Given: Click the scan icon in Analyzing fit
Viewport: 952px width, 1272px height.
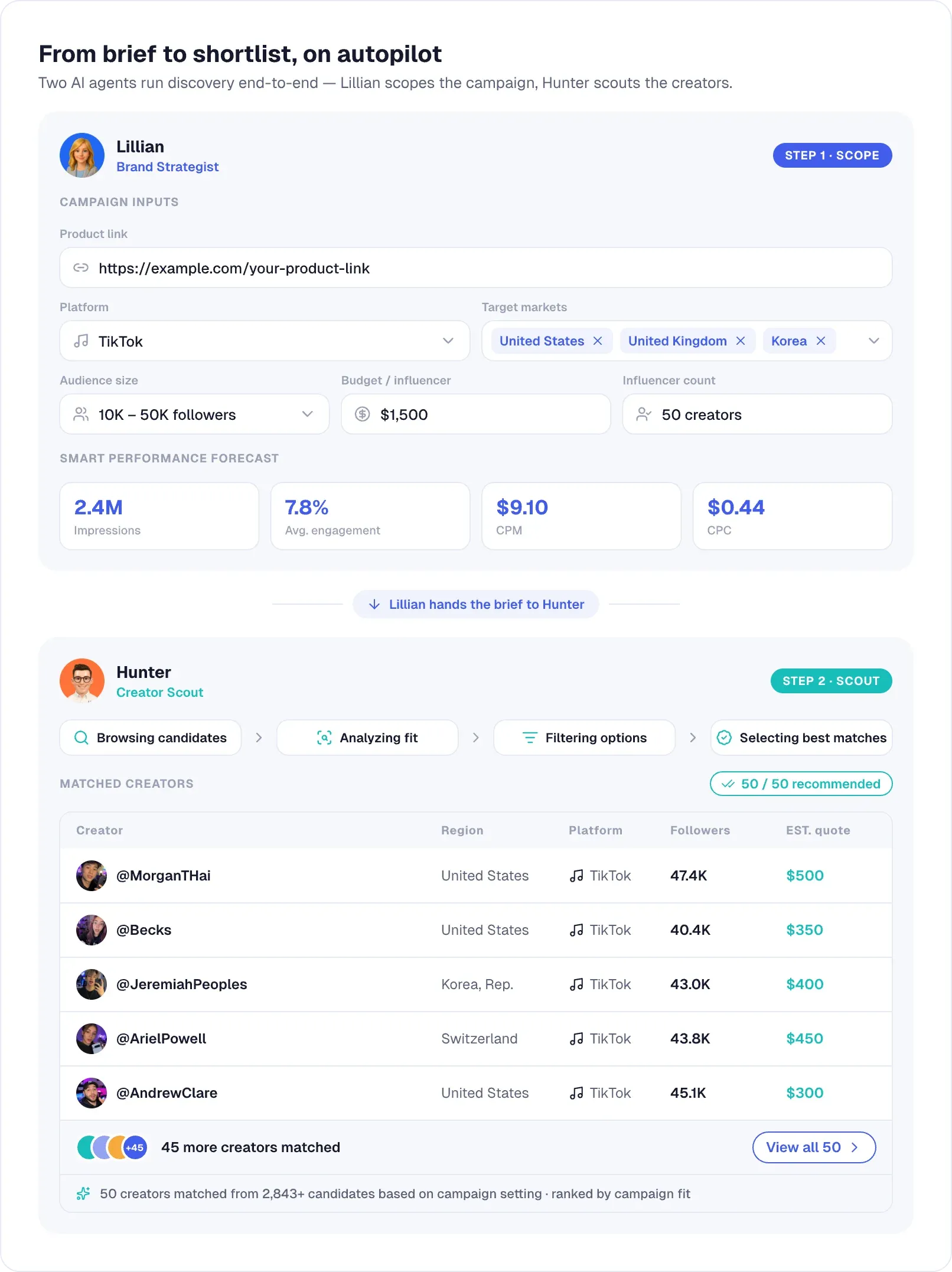Looking at the screenshot, I should [324, 738].
